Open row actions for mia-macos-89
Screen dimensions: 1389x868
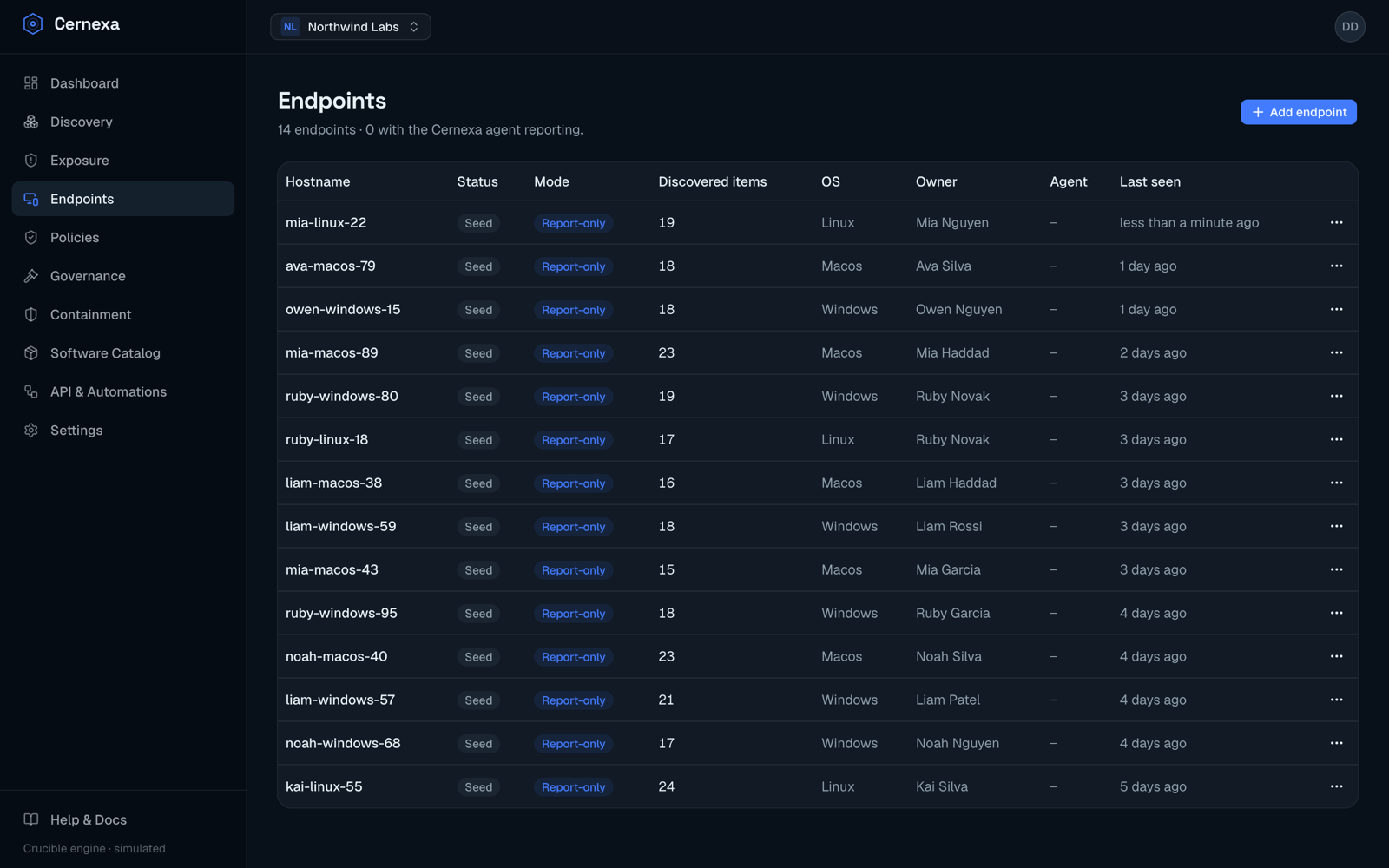pos(1336,353)
